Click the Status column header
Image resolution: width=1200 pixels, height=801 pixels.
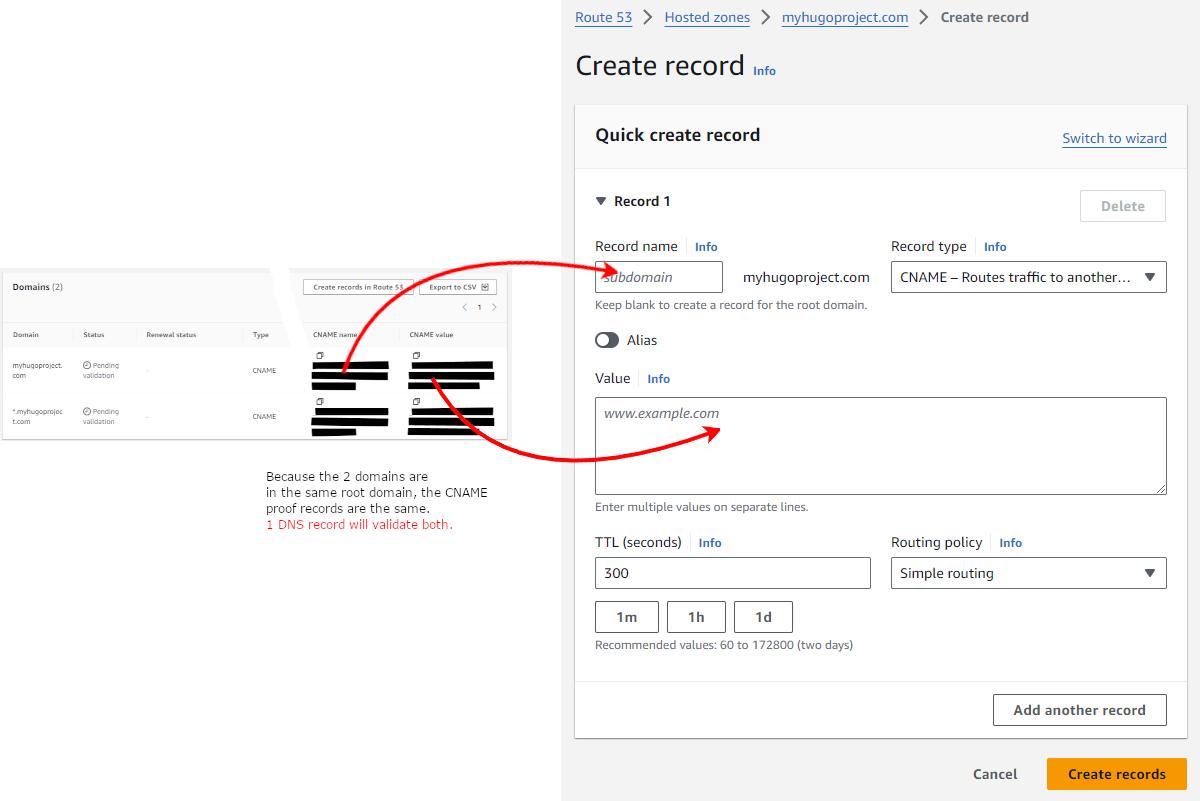tap(94, 335)
